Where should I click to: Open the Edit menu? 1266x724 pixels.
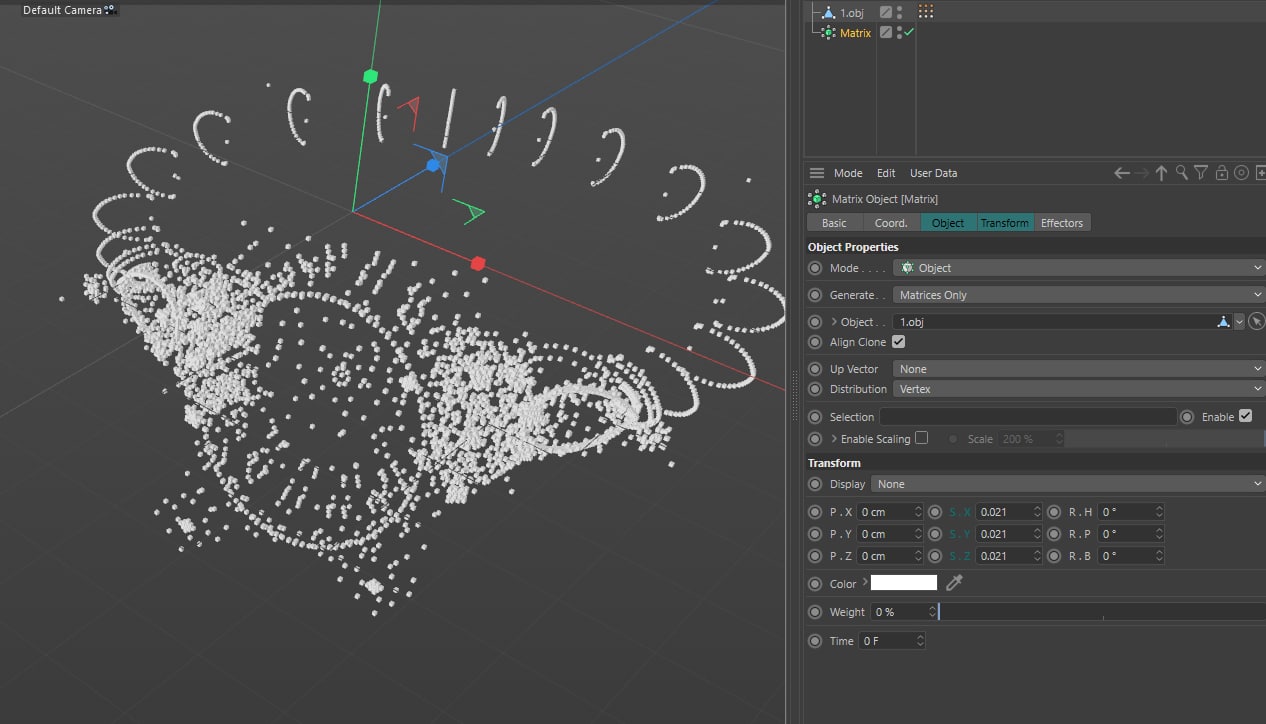886,173
